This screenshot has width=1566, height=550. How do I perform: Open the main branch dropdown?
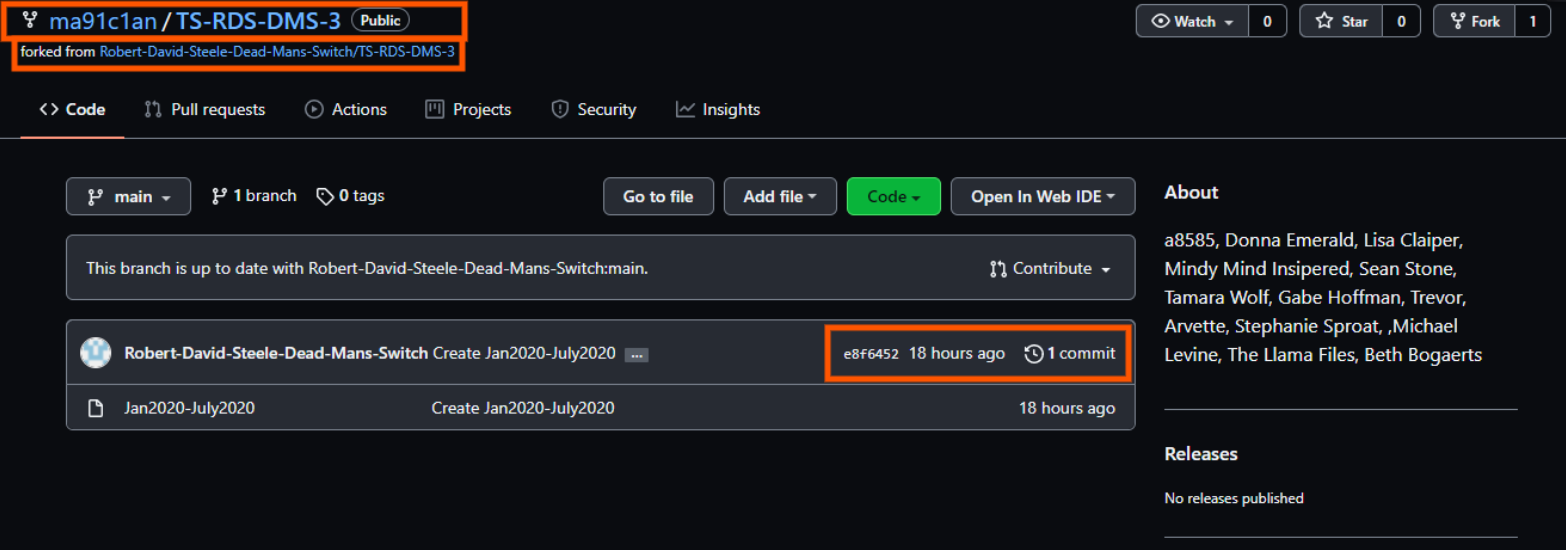click(x=128, y=197)
